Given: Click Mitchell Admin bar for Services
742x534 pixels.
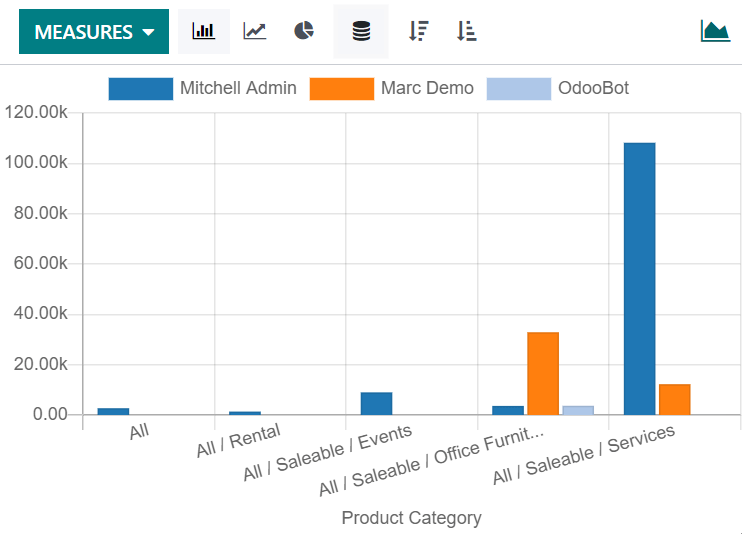Looking at the screenshot, I should [x=639, y=278].
